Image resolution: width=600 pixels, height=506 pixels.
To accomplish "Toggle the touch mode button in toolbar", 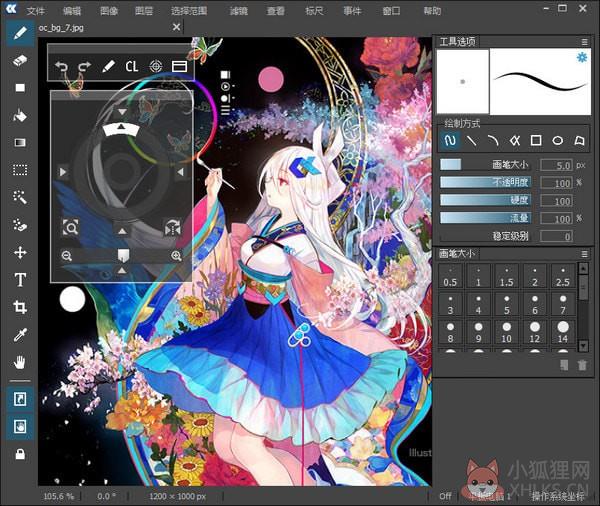I will pos(20,426).
